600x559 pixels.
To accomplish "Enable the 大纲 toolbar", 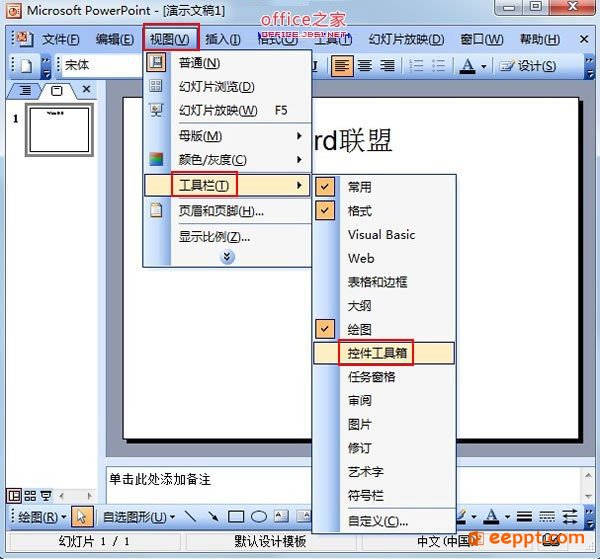I will click(x=384, y=305).
